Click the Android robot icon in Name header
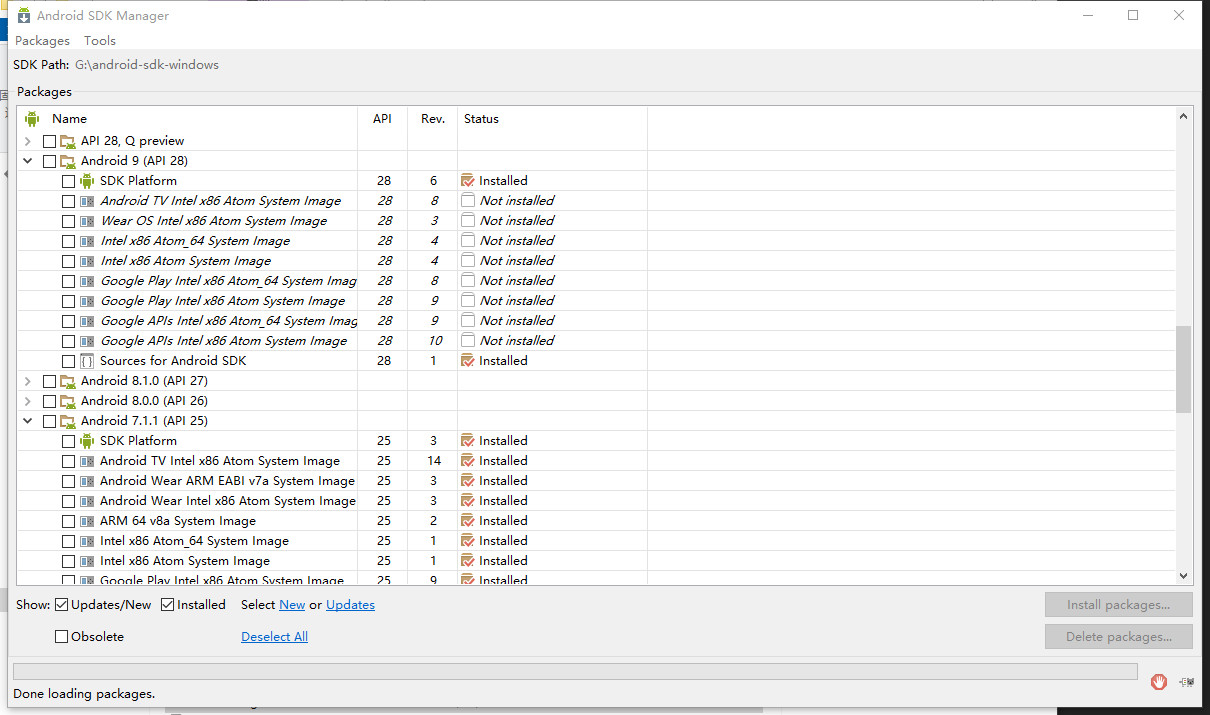 32,119
